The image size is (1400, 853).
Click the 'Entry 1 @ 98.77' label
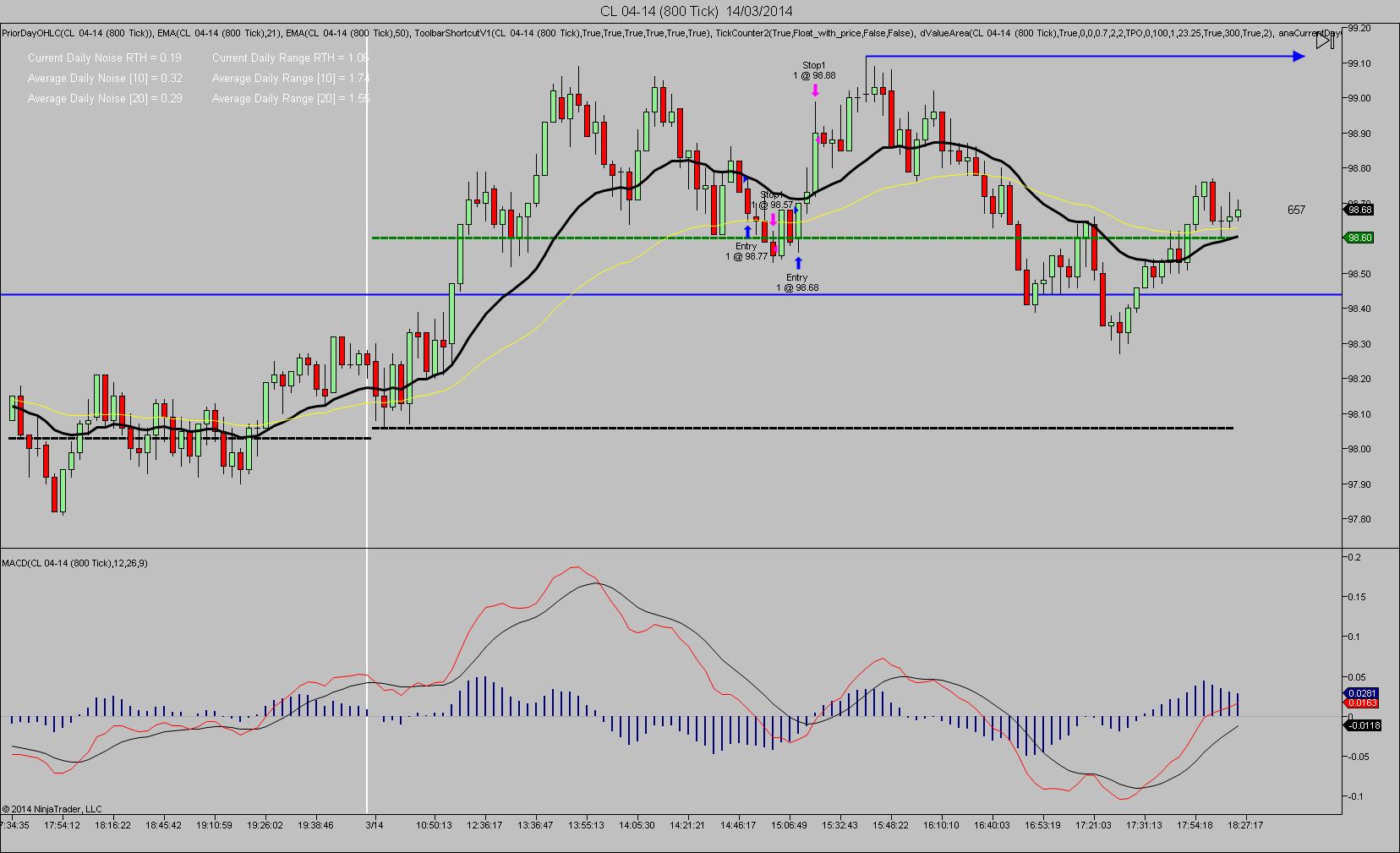746,251
